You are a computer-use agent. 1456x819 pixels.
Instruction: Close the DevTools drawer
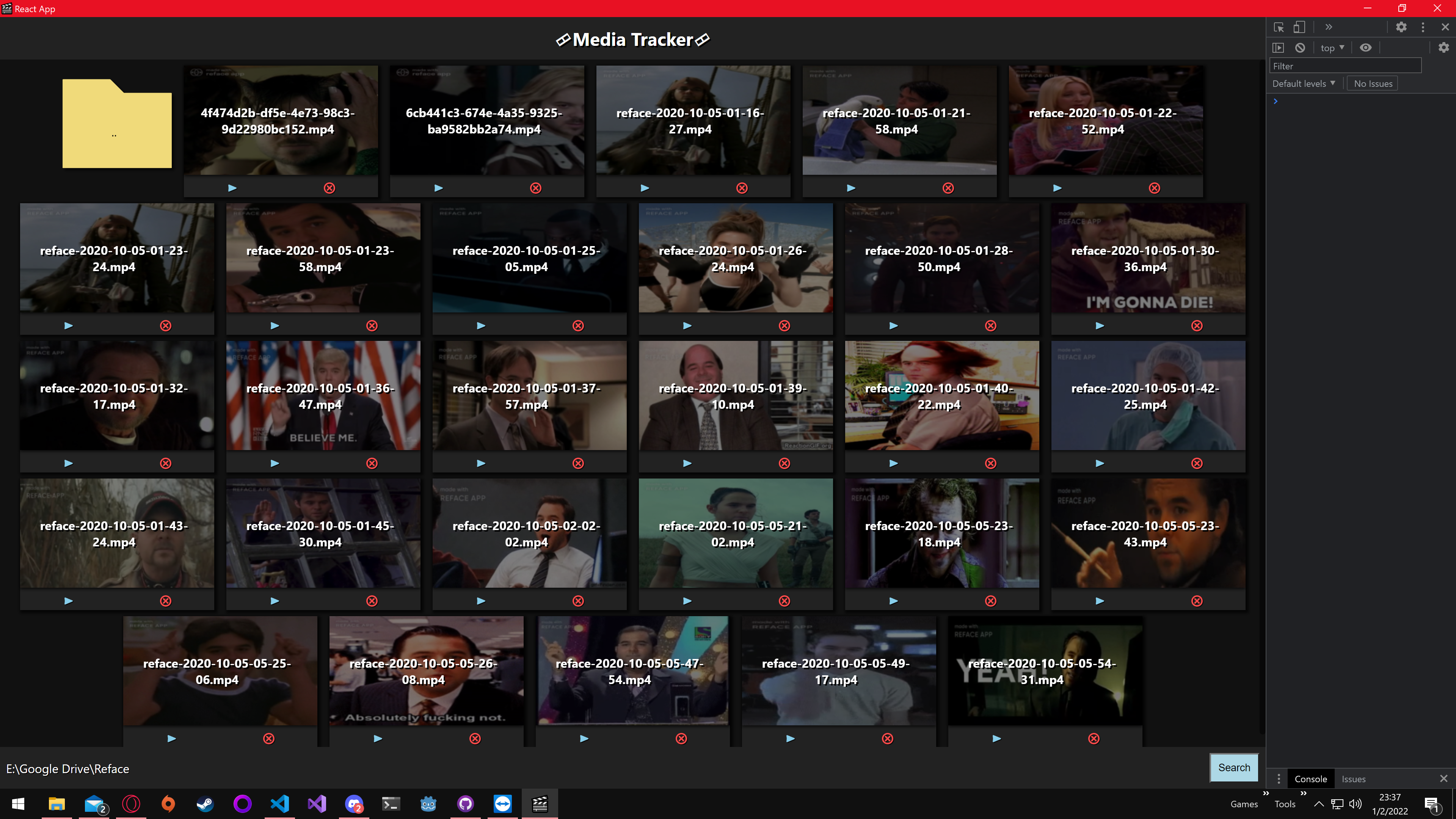(x=1443, y=778)
